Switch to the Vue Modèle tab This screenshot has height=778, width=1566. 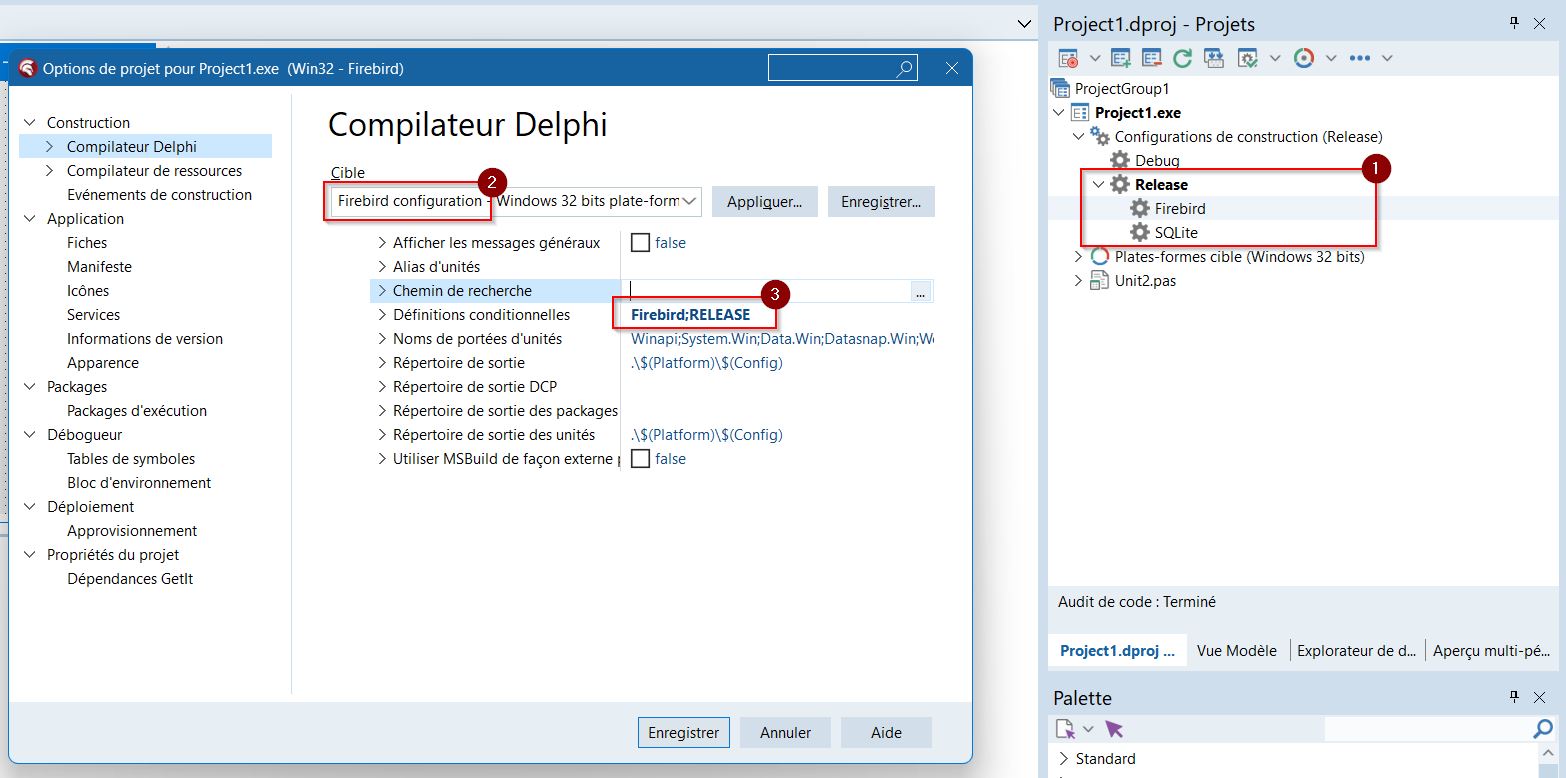click(x=1237, y=650)
